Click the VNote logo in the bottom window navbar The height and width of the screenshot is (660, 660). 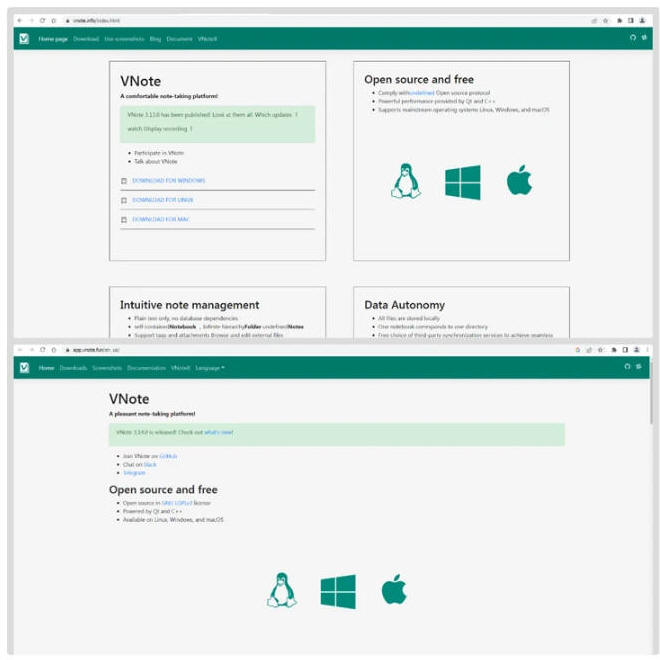(24, 367)
